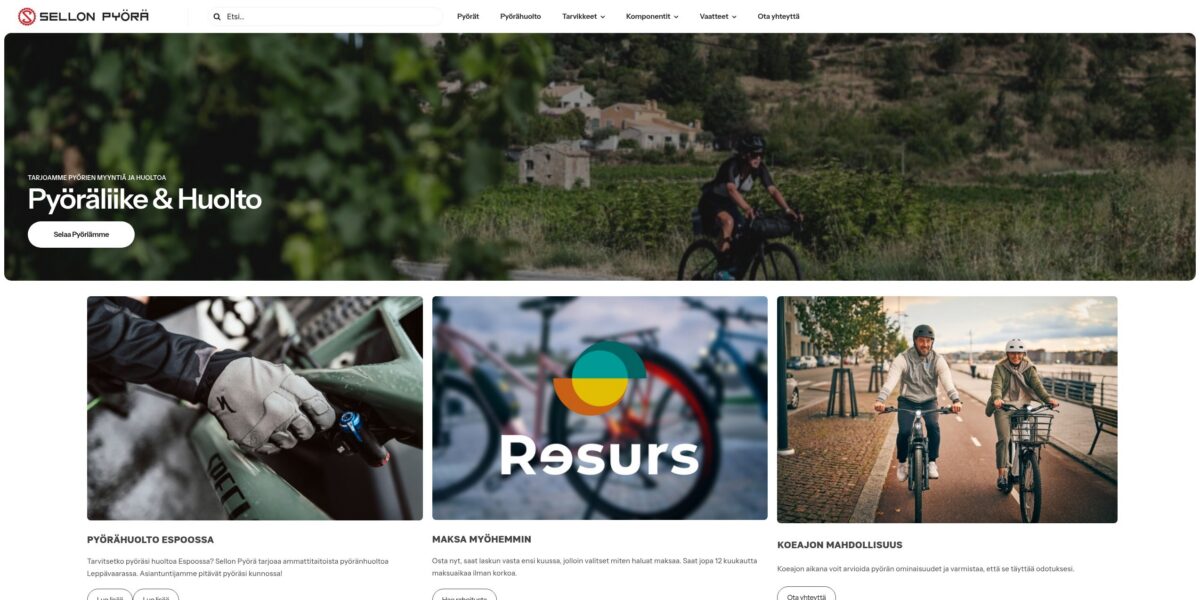
Task: Expand the Vaatteet dropdown
Action: tap(718, 16)
